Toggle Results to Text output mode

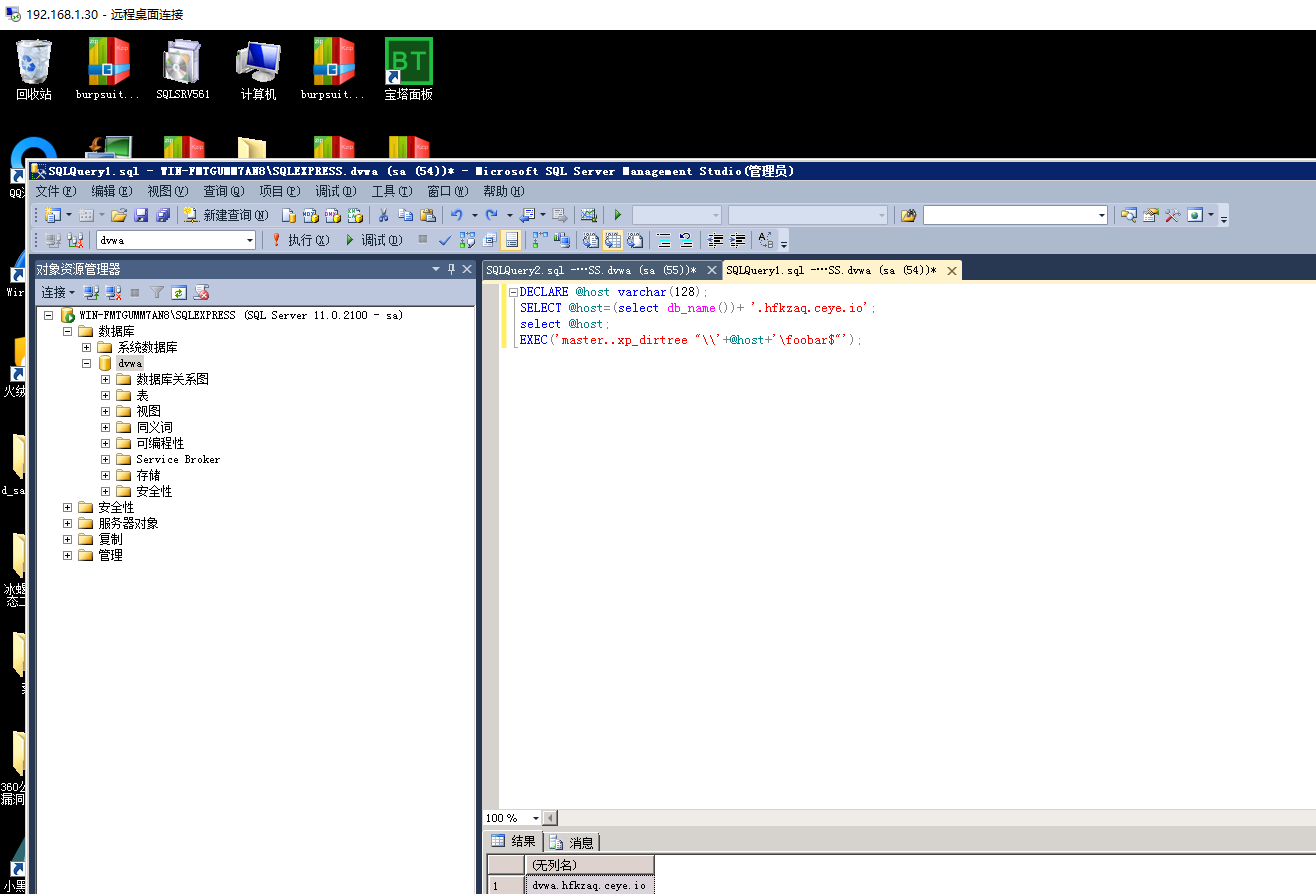590,240
